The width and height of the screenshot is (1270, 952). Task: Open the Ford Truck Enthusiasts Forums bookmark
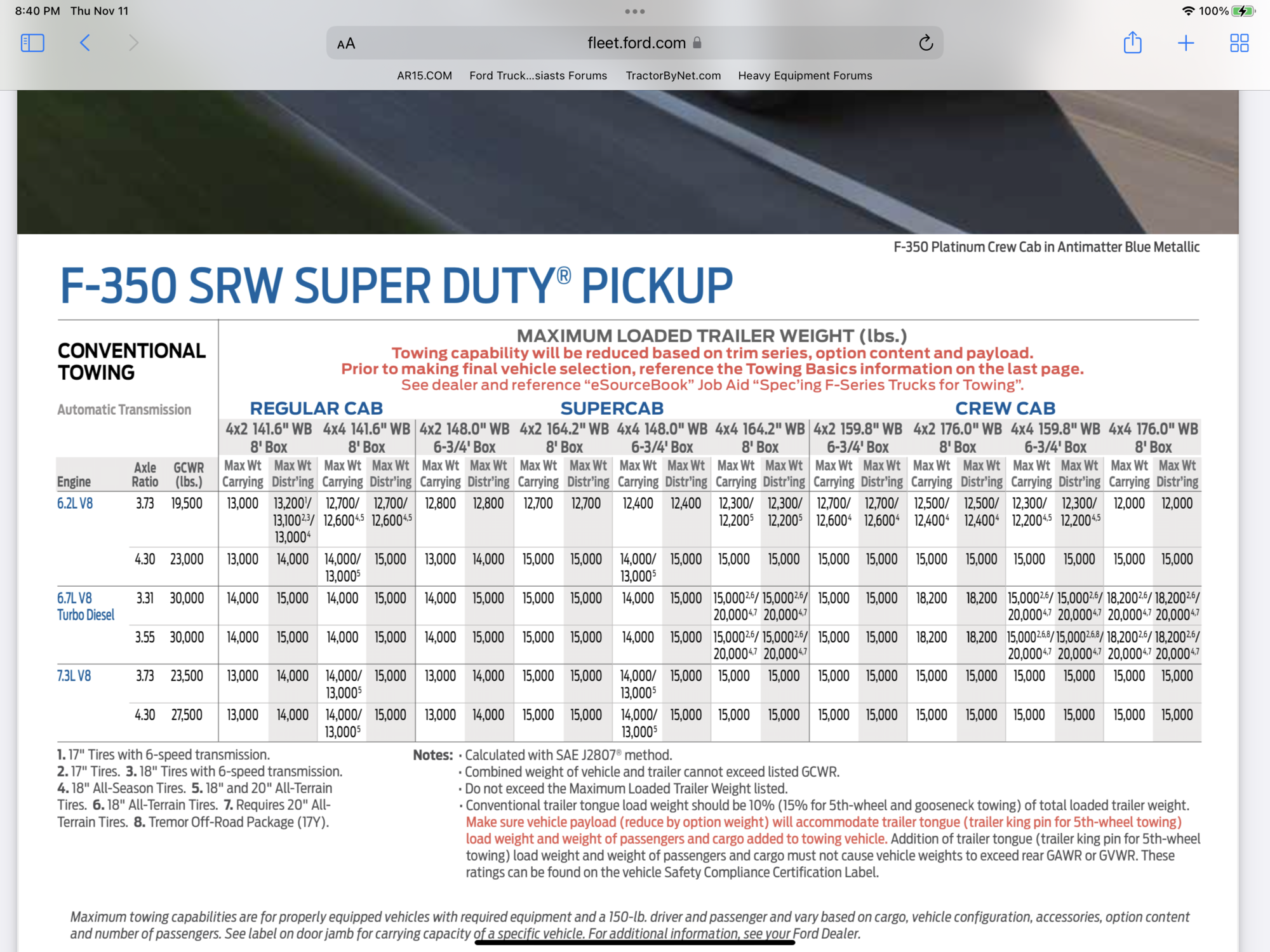pos(537,75)
